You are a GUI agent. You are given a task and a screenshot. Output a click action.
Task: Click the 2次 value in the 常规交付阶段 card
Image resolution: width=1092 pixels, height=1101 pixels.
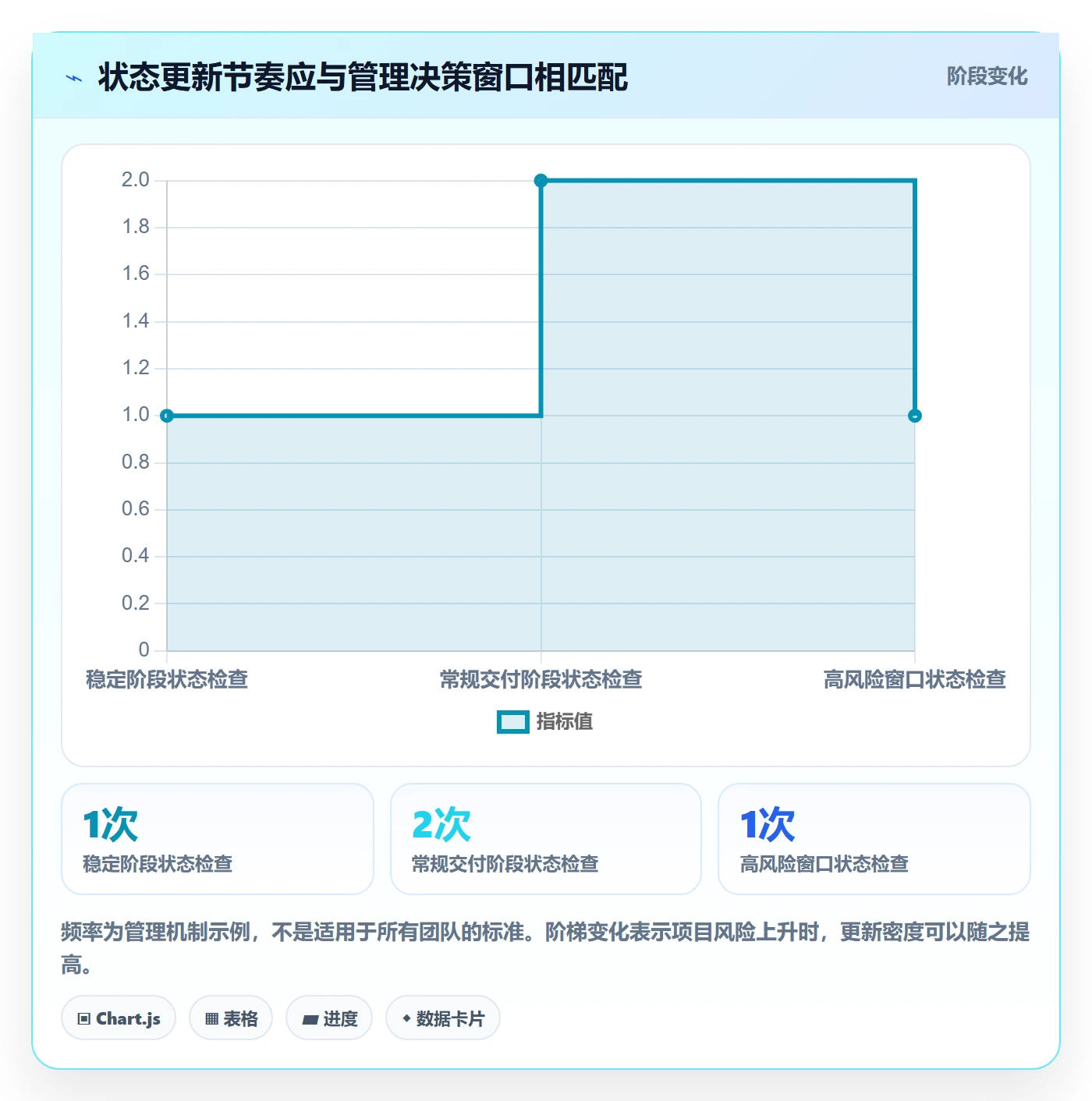pyautogui.click(x=441, y=825)
